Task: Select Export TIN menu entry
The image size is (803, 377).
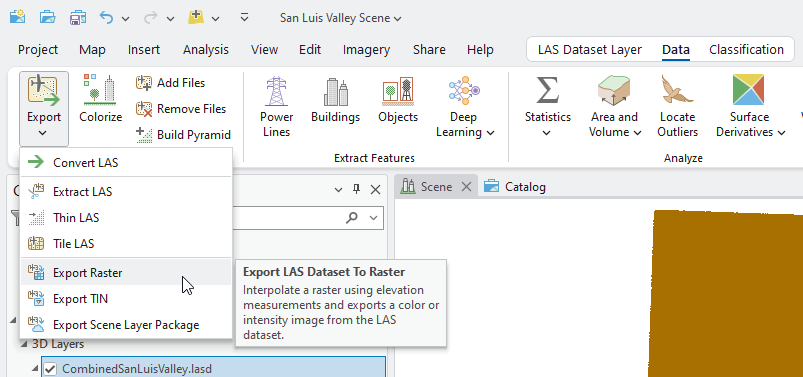Action: click(x=126, y=299)
